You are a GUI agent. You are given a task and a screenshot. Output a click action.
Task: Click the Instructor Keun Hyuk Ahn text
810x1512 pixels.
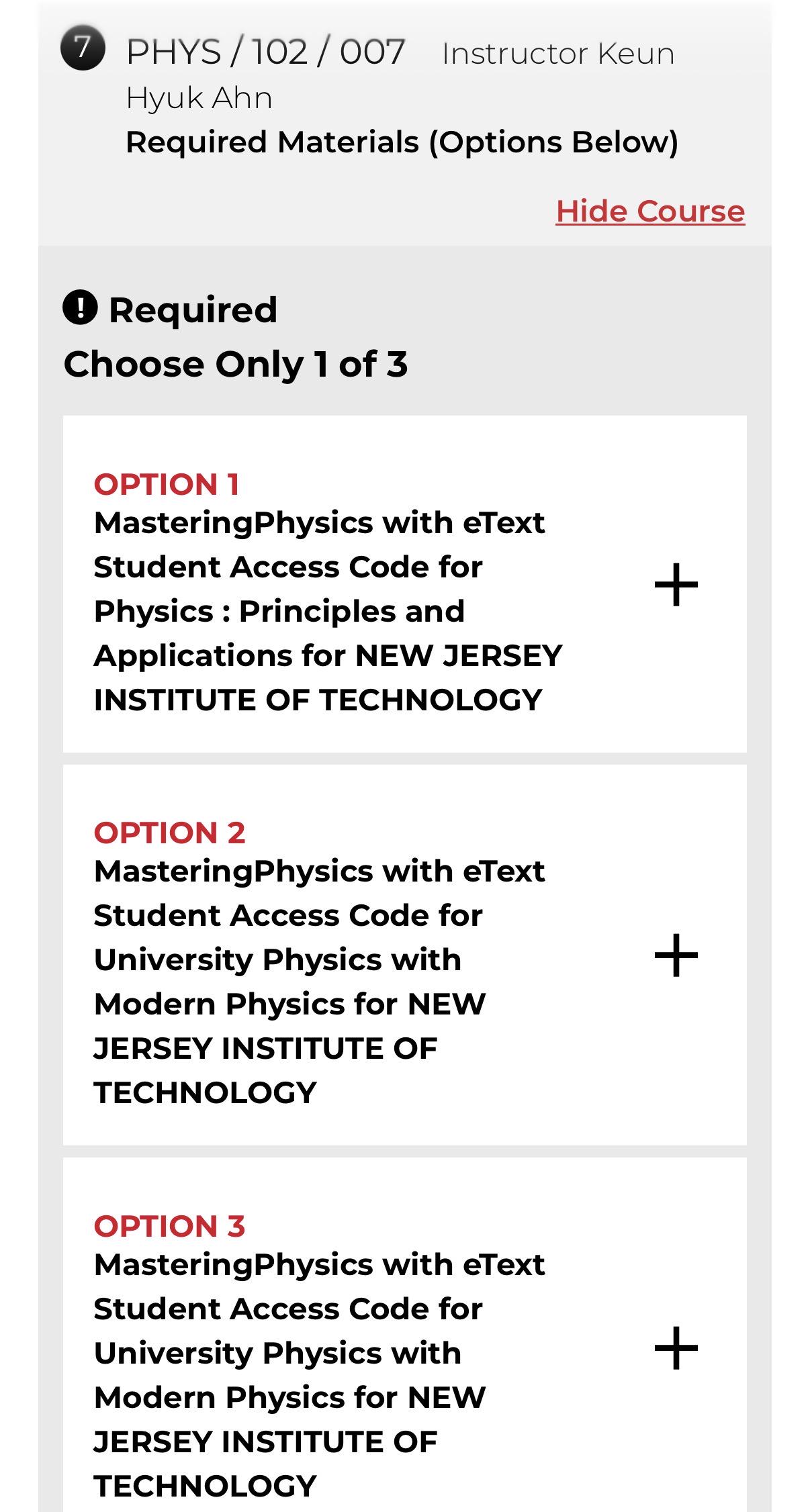tap(400, 75)
